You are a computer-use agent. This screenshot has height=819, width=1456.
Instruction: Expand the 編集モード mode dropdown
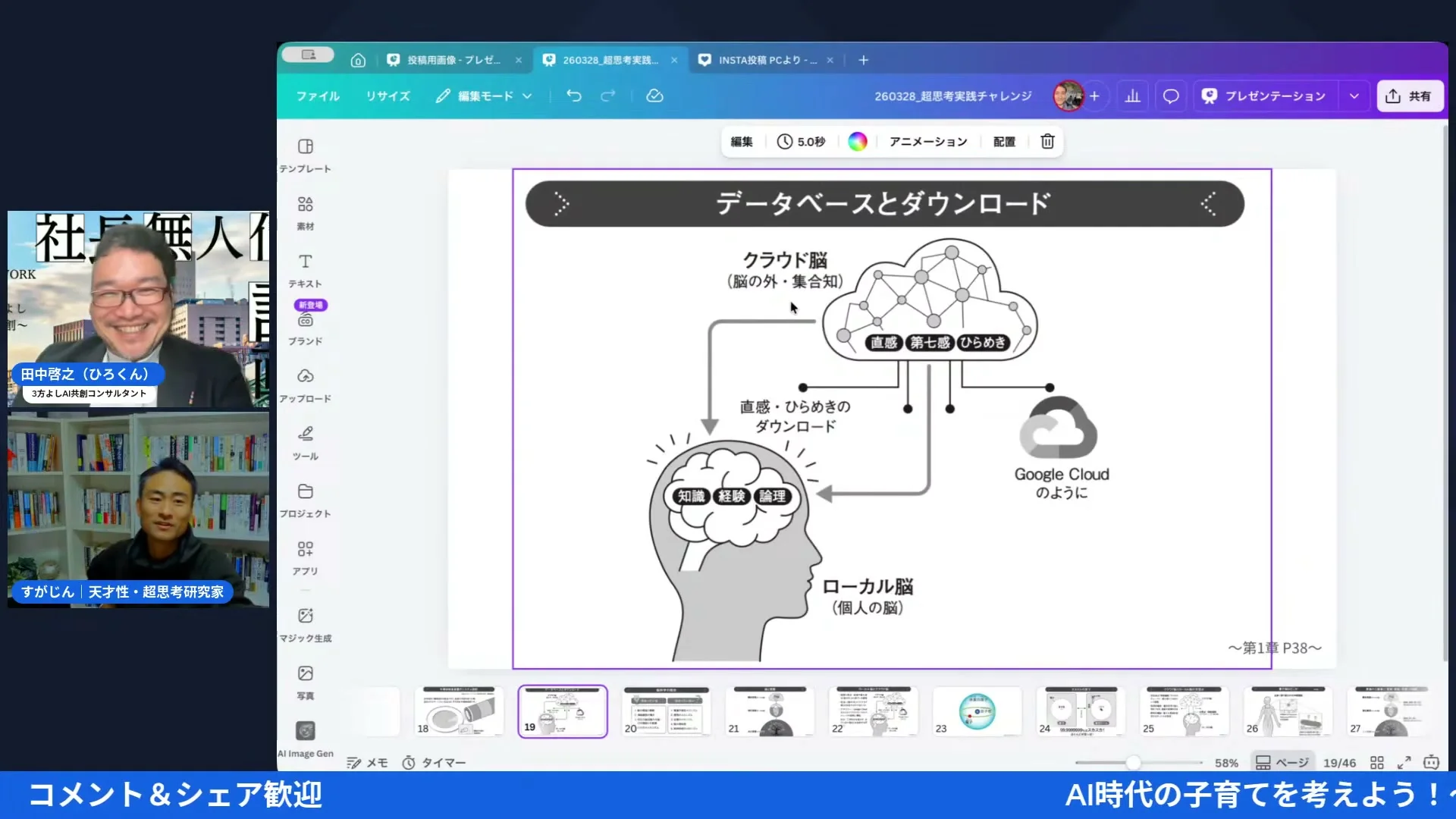click(528, 96)
